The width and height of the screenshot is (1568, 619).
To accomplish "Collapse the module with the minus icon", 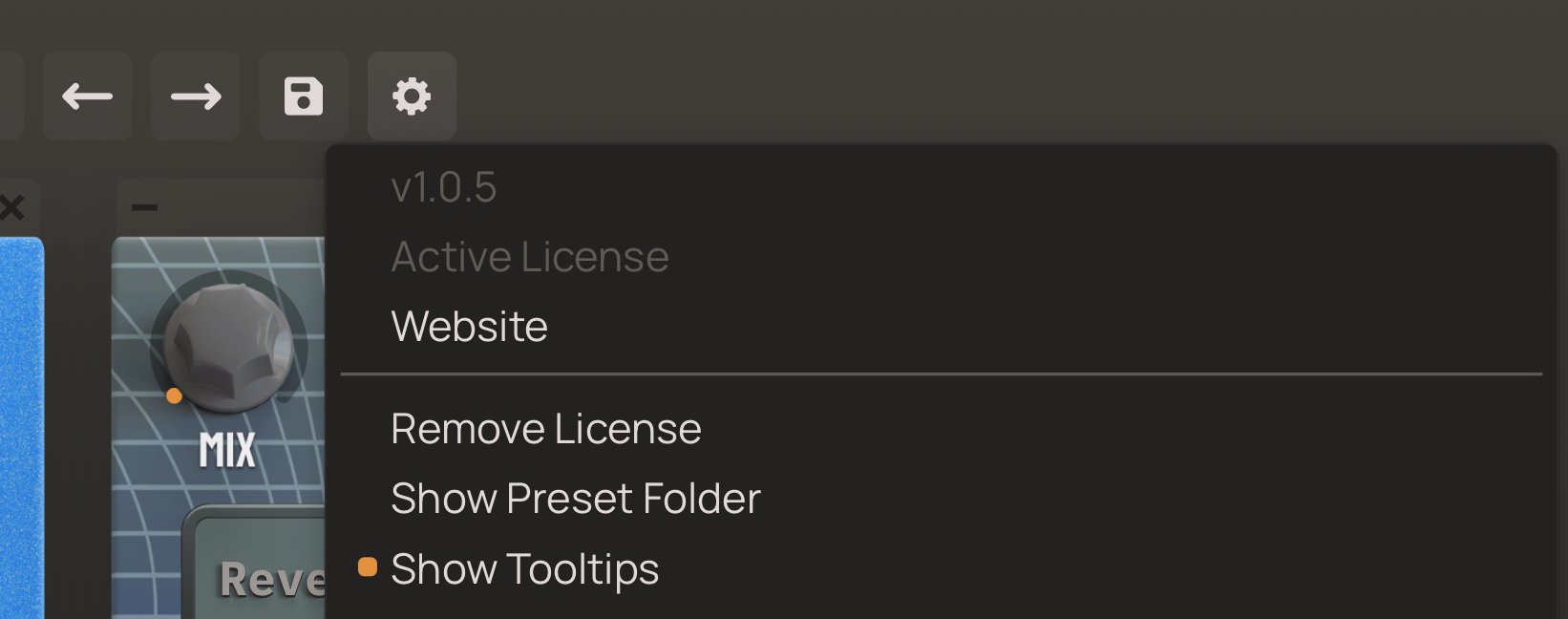I will (145, 207).
